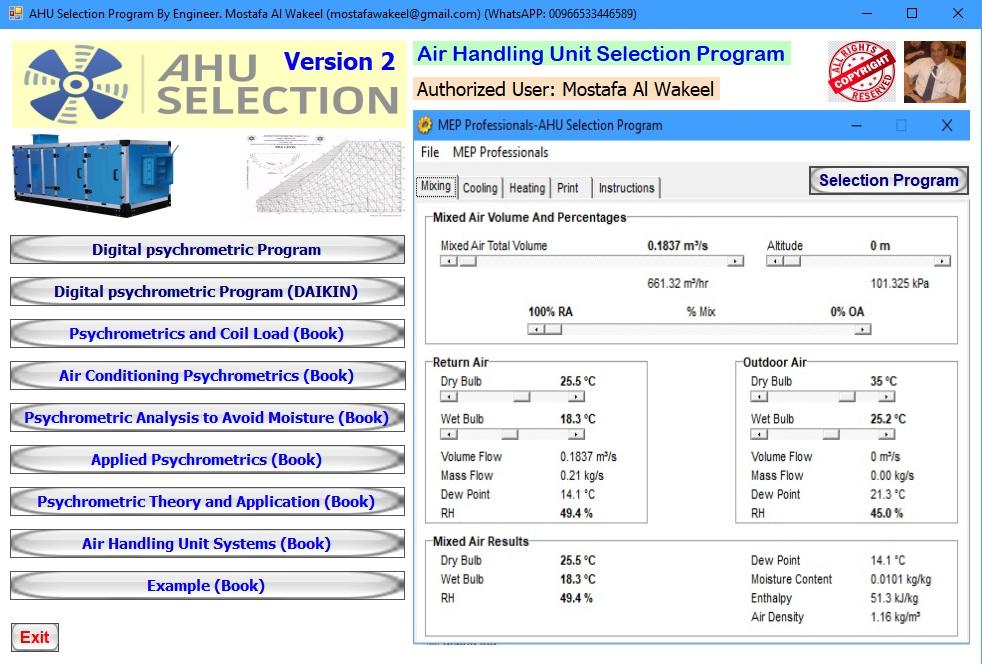
Task: Open the Instructions tab
Action: pyautogui.click(x=627, y=187)
